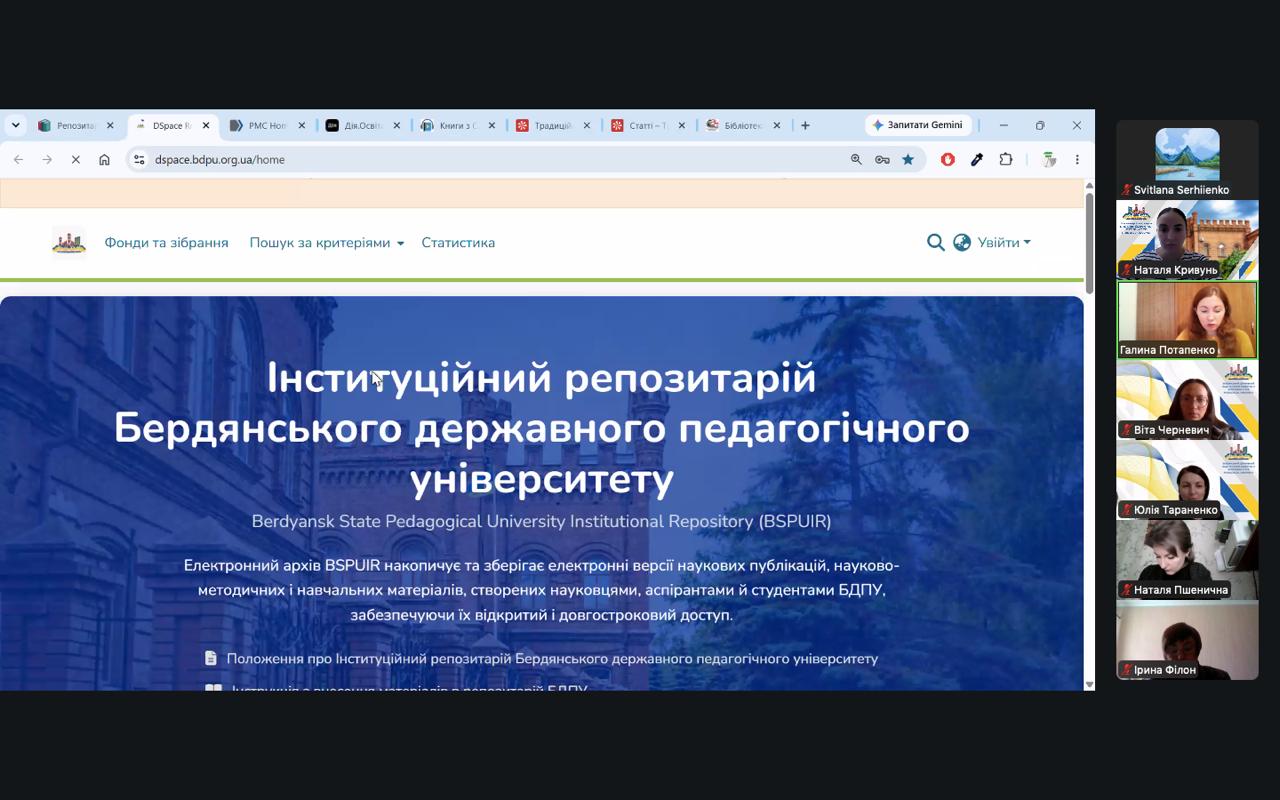Open the Extensions puzzle icon
Screen dimensions: 1280x800
[1006, 159]
